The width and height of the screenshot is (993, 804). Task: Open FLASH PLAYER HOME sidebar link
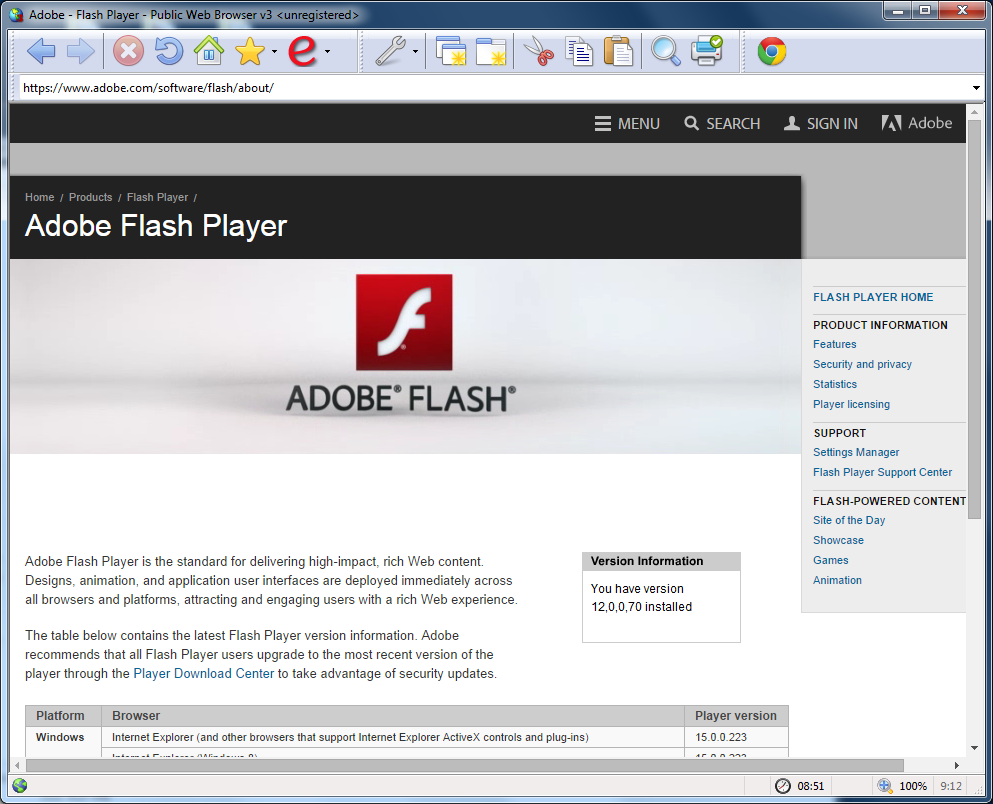coord(873,297)
